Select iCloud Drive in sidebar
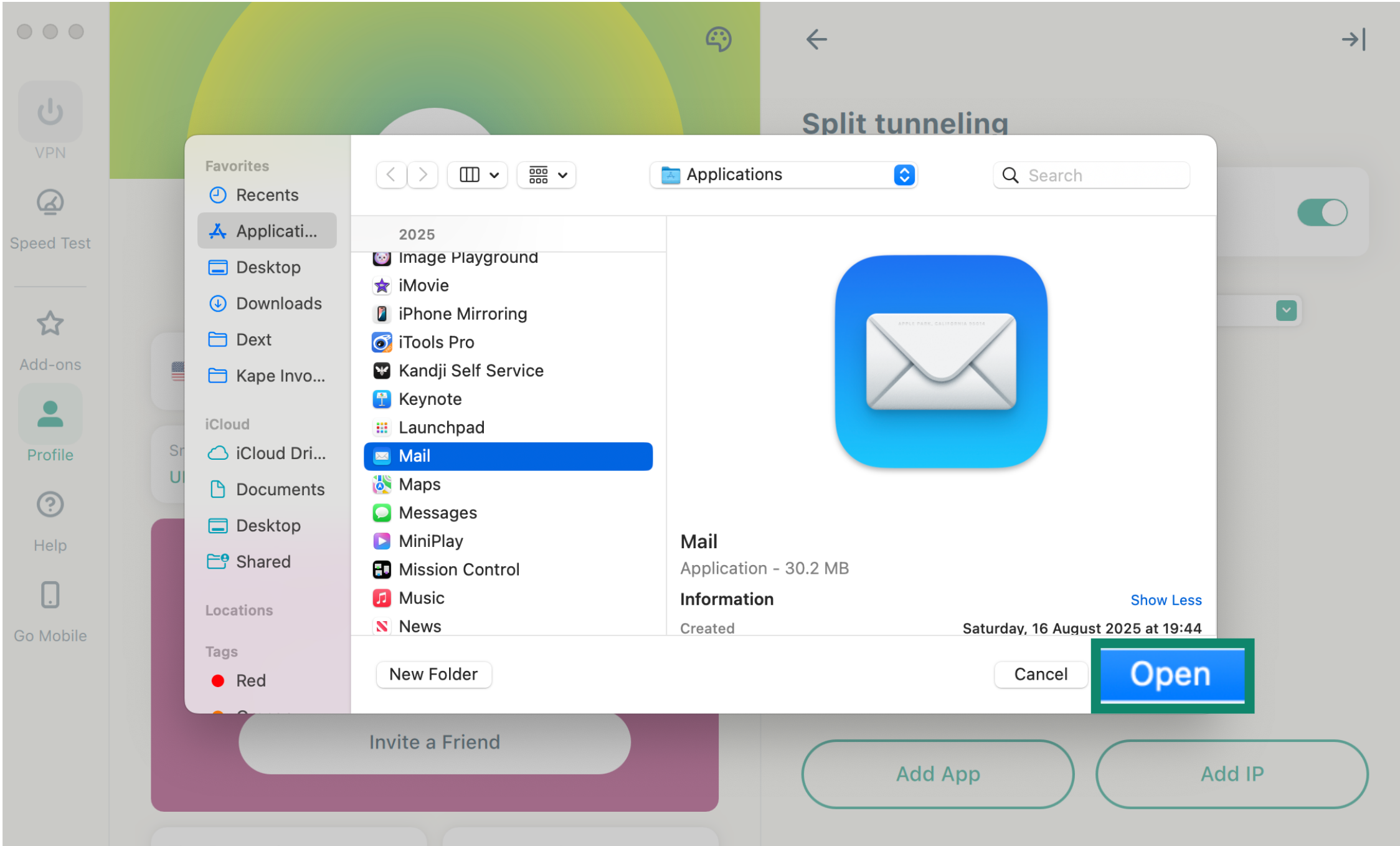Screen dimensions: 1400x846 [x=280, y=453]
